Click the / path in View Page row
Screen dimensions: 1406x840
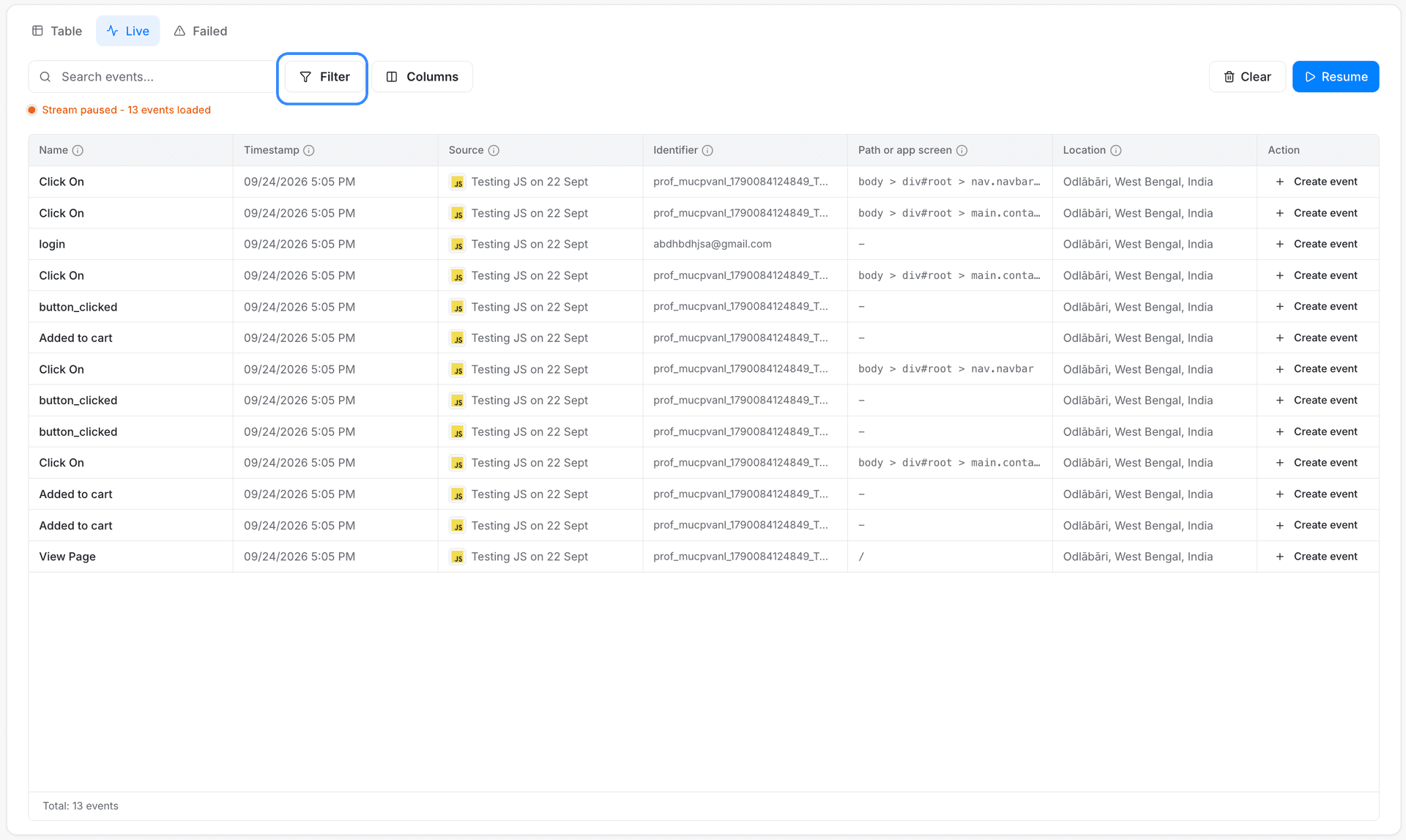point(861,557)
